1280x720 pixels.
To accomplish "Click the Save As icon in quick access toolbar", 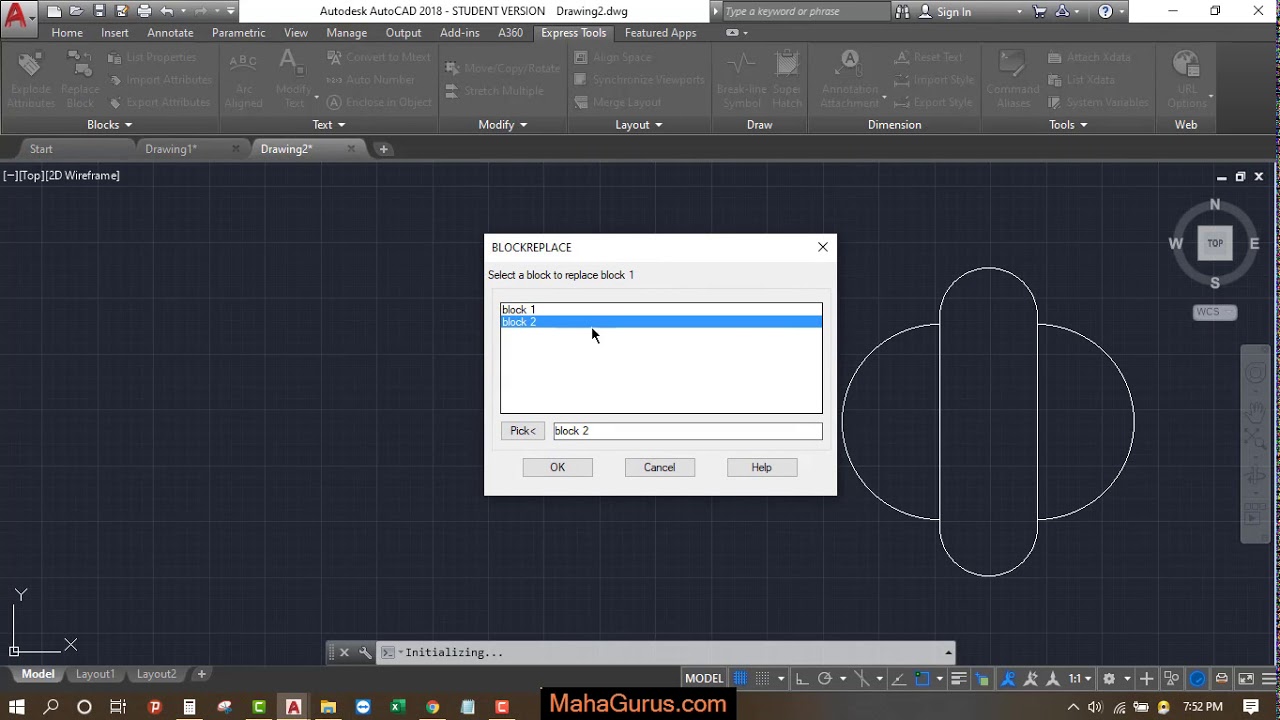I will tap(121, 12).
